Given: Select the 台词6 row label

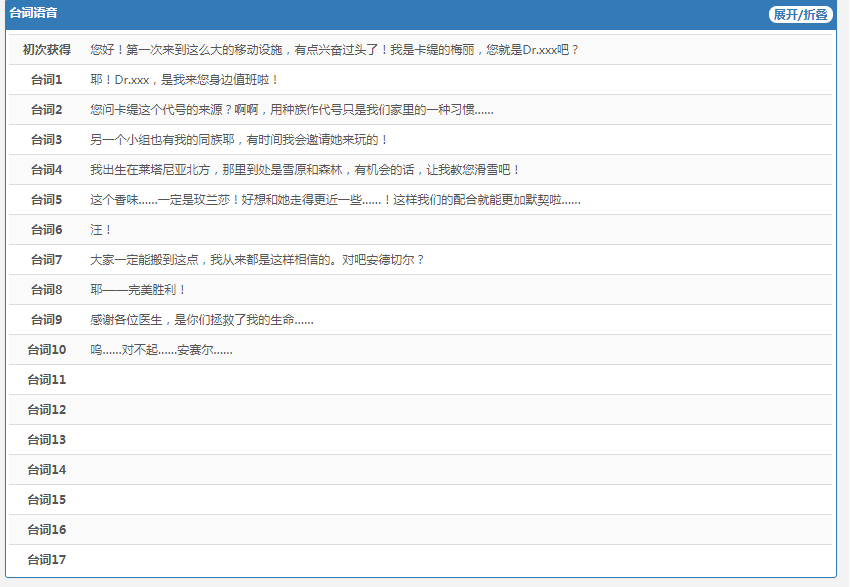Looking at the screenshot, I should (x=47, y=230).
